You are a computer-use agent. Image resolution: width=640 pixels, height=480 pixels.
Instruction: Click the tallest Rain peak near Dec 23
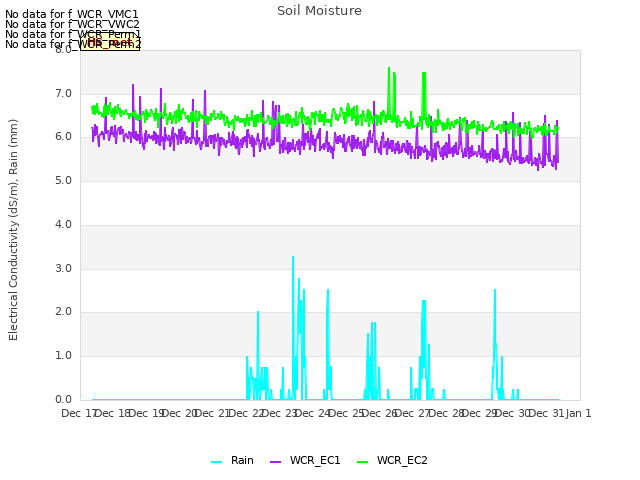(293, 257)
